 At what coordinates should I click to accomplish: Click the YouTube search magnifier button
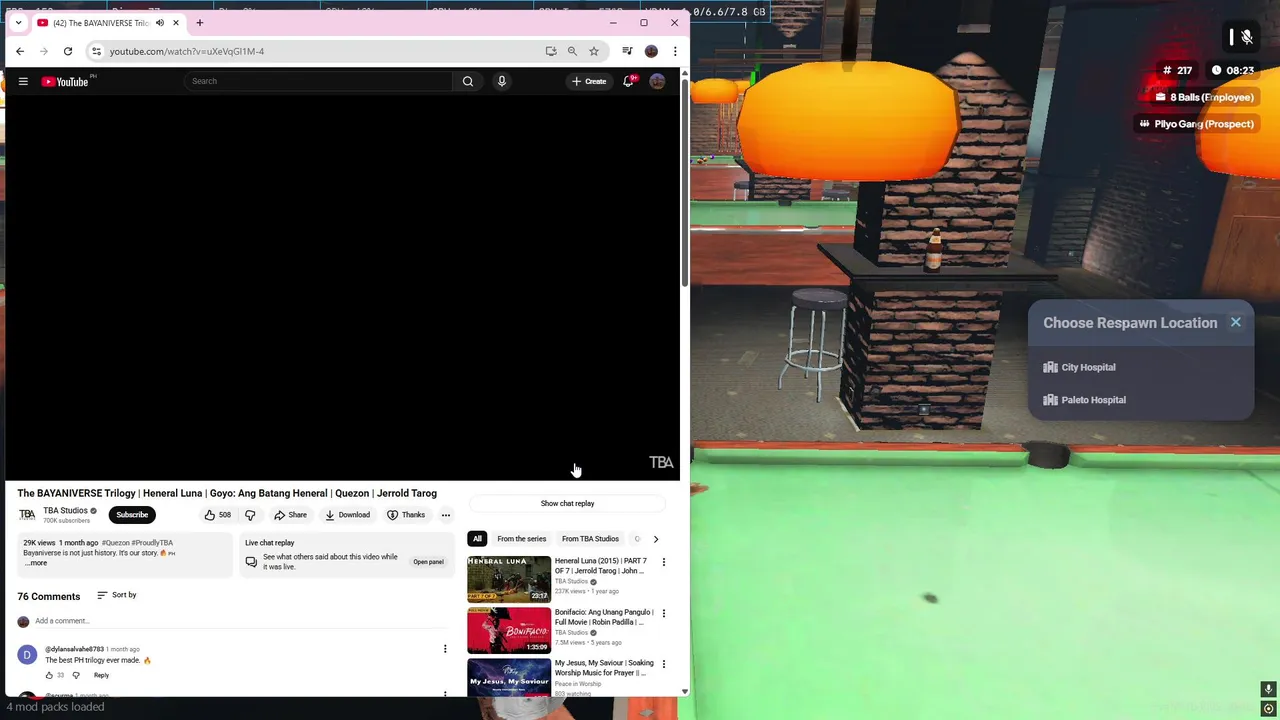(467, 81)
